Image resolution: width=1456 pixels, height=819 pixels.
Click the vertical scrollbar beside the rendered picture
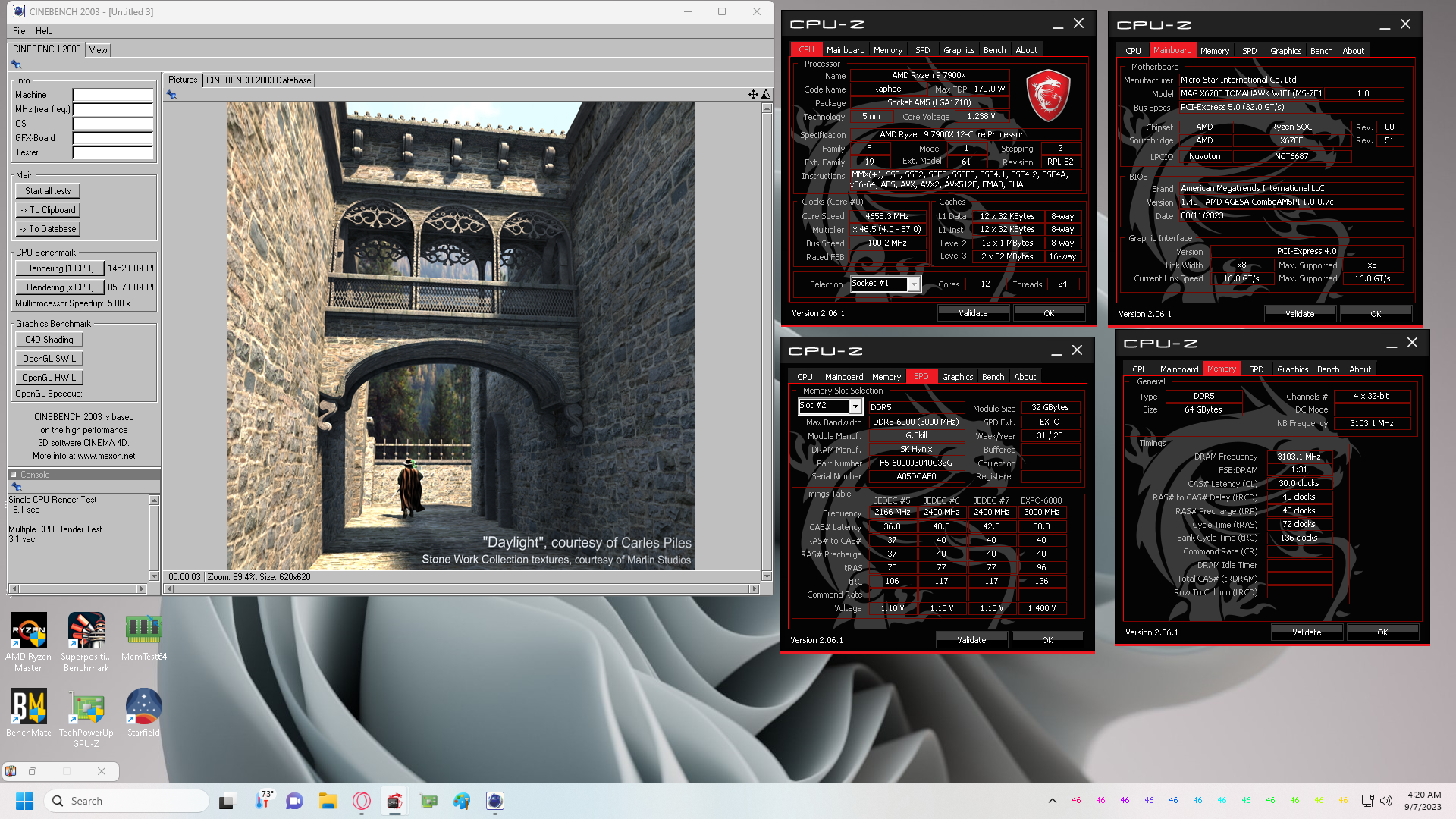pos(767,342)
